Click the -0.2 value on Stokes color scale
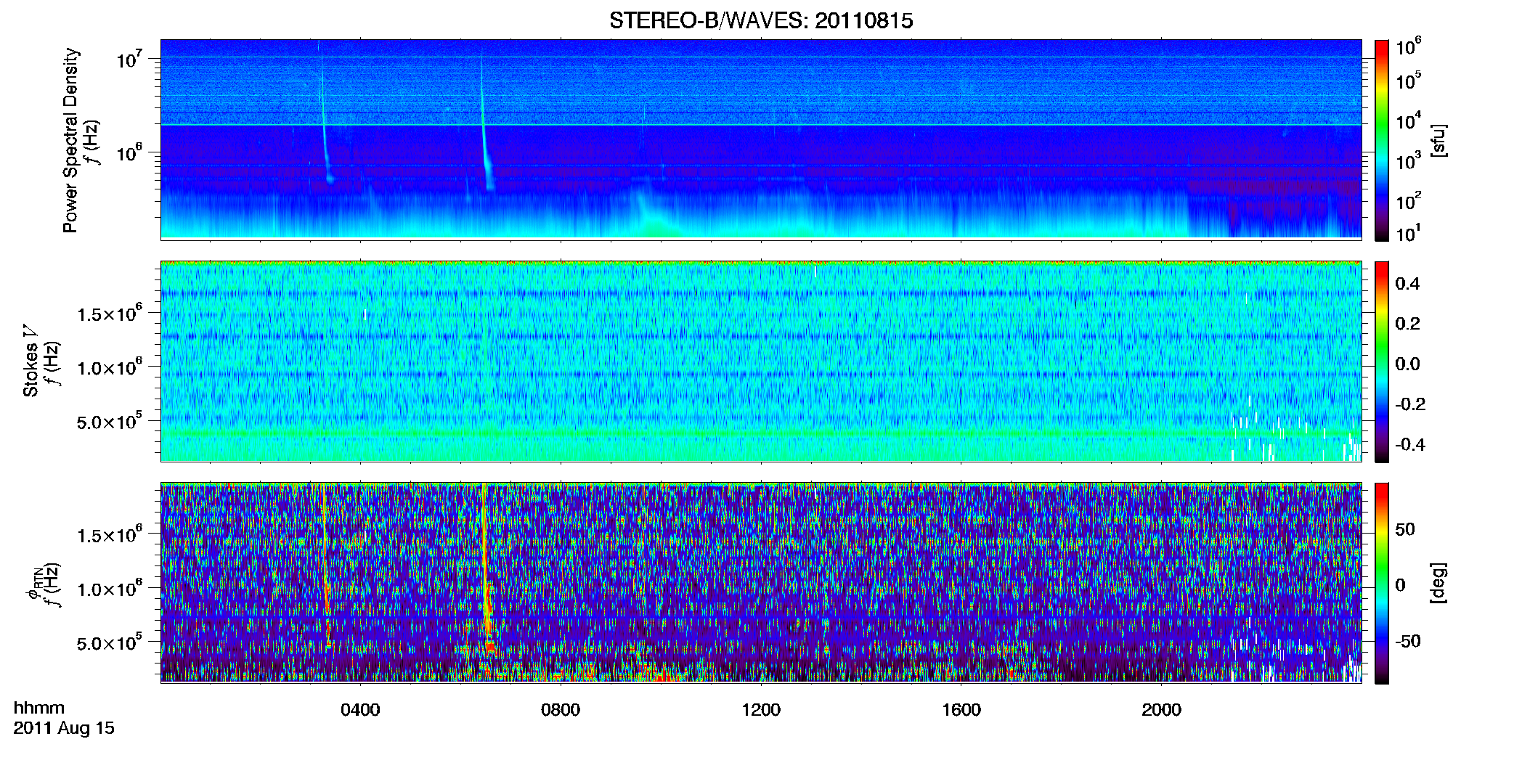 point(1409,404)
